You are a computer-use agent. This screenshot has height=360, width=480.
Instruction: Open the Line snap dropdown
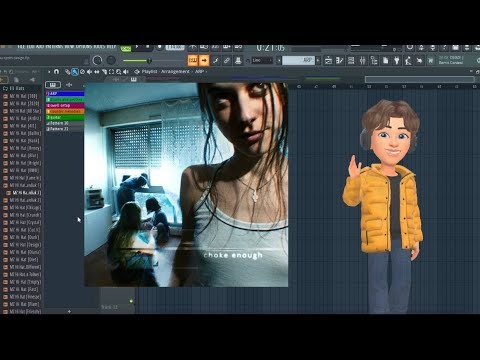[x=262, y=61]
